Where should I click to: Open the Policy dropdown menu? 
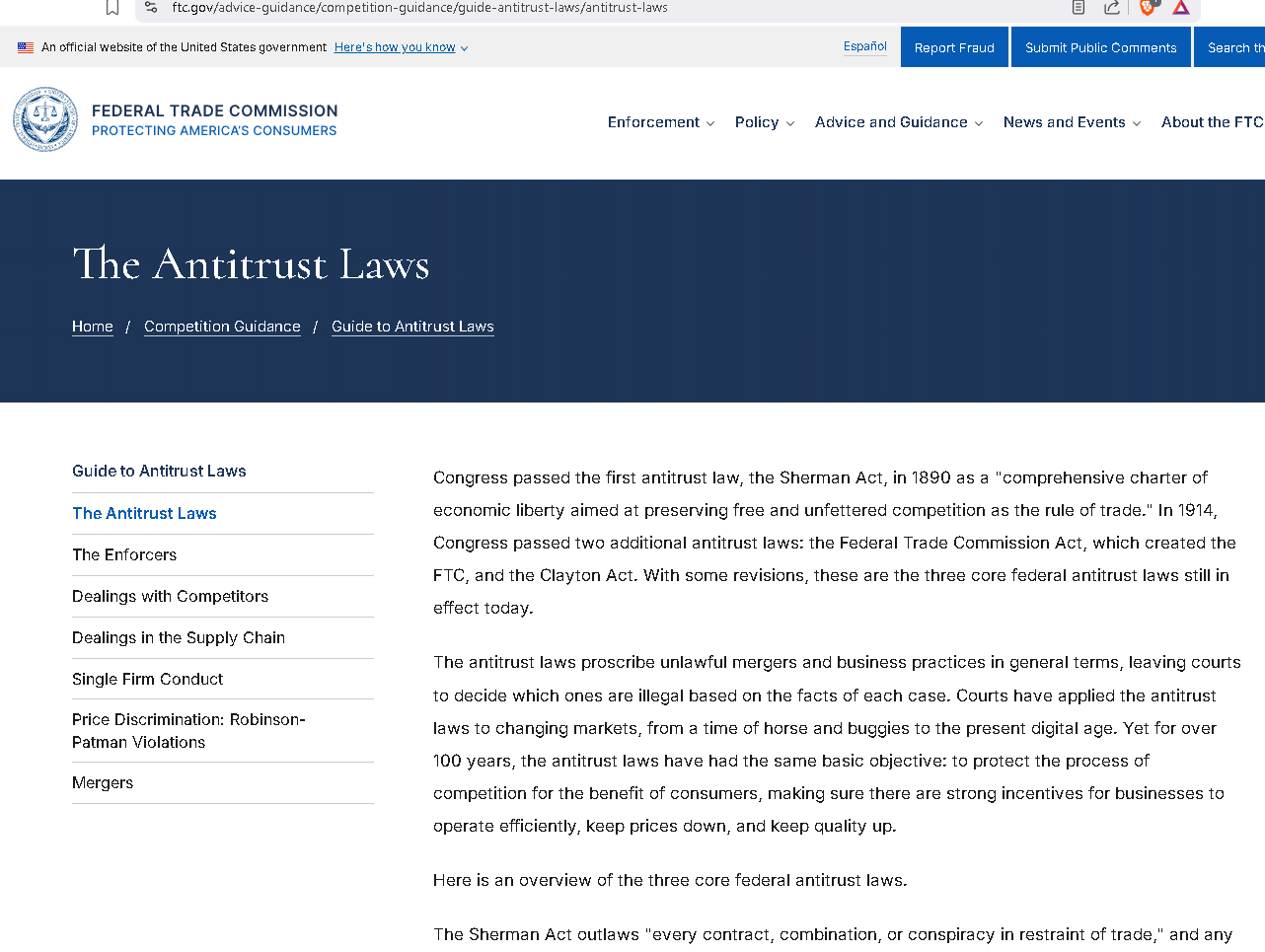(x=765, y=122)
